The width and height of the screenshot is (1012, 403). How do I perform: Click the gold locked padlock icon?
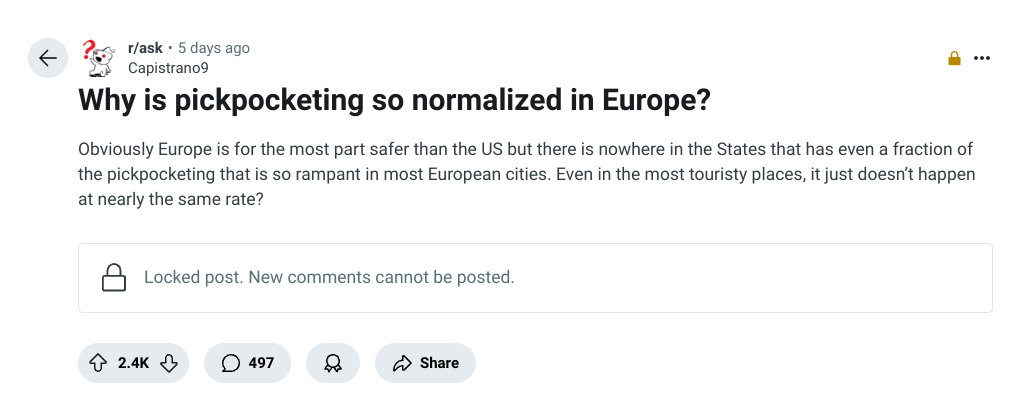tap(954, 58)
